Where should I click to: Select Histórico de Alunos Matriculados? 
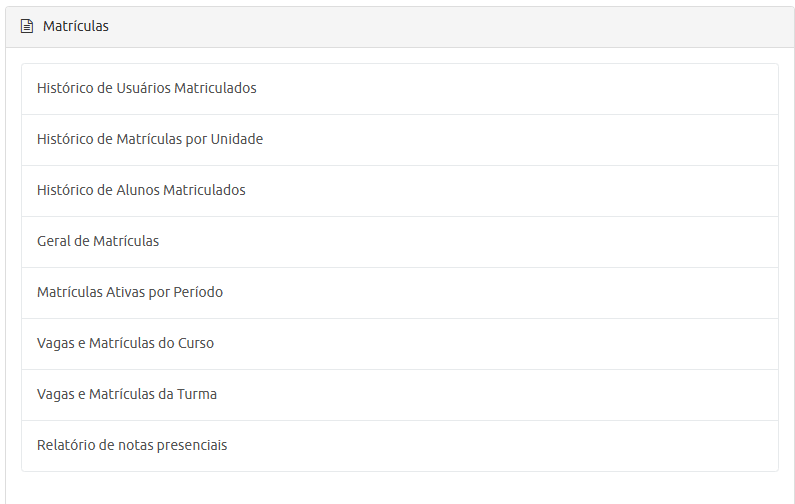(141, 191)
